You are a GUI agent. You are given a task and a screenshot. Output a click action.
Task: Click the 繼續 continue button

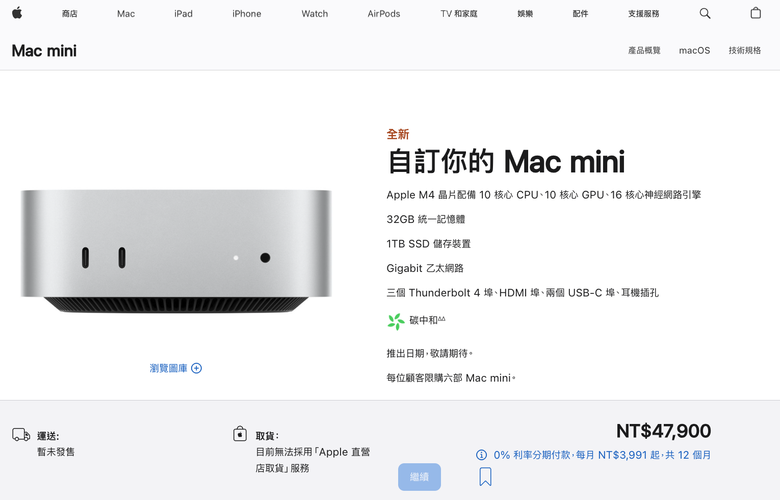(419, 477)
